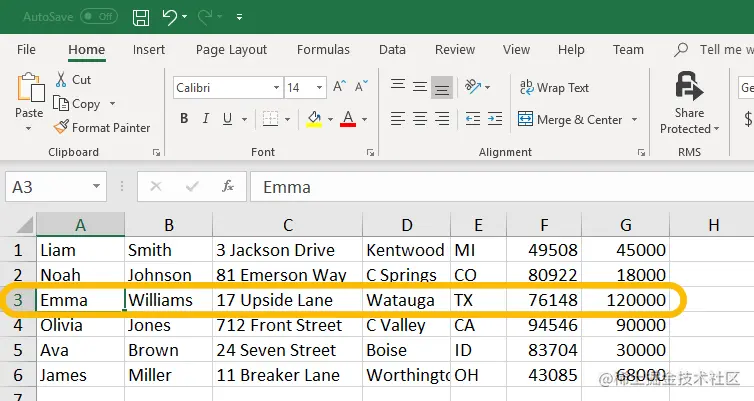754x401 pixels.
Task: Switch to the Data tab
Action: (x=392, y=50)
